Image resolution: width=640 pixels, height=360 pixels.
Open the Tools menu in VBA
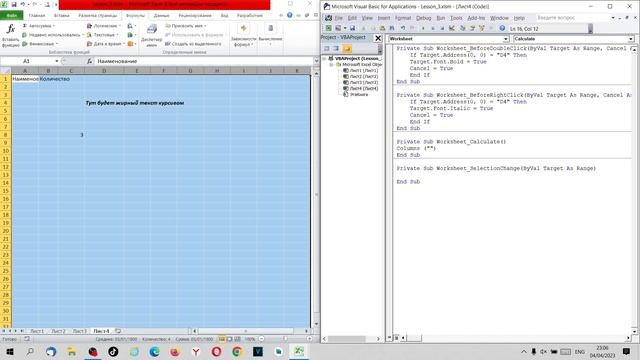[x=456, y=18]
